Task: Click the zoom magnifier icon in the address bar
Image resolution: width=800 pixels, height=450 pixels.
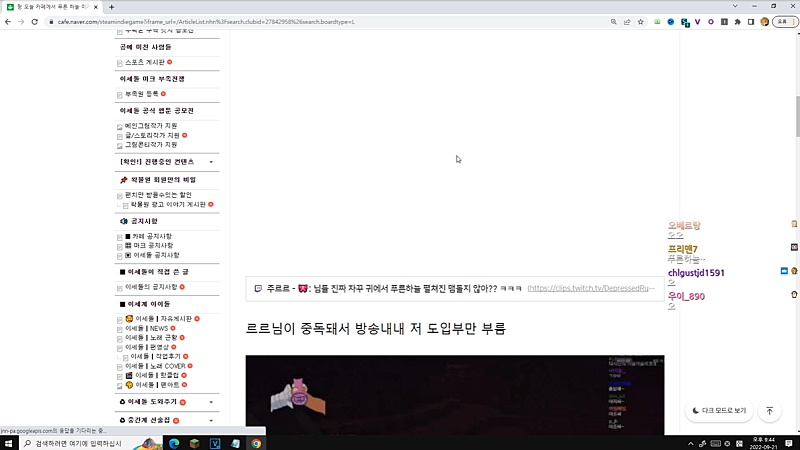Action: pyautogui.click(x=614, y=22)
